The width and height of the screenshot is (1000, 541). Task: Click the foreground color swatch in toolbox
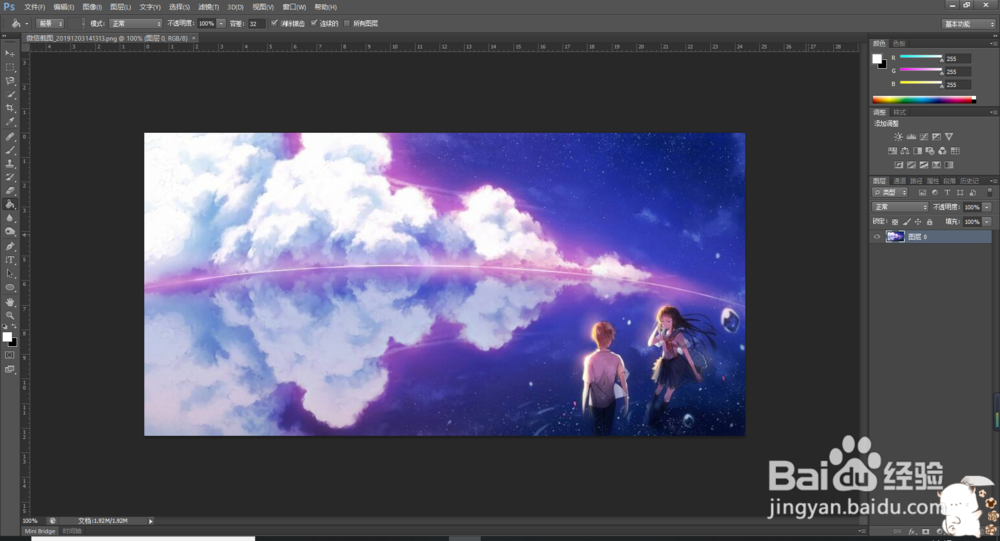pos(7,337)
